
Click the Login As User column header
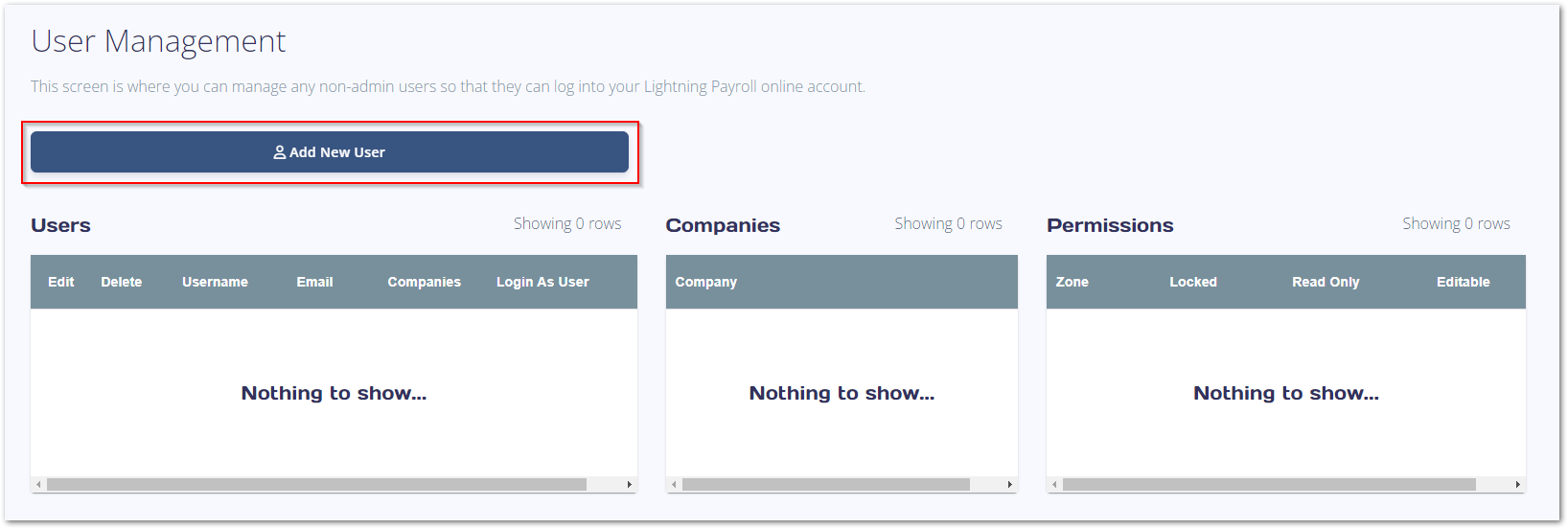tap(542, 282)
